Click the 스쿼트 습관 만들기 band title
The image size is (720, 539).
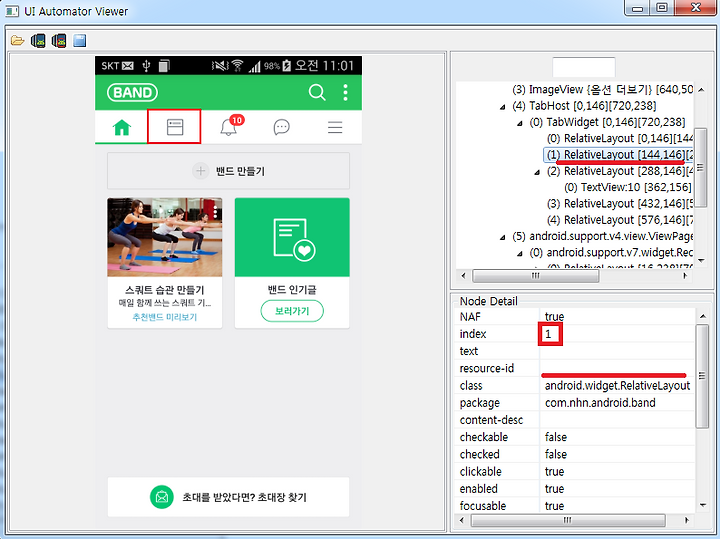(x=164, y=290)
